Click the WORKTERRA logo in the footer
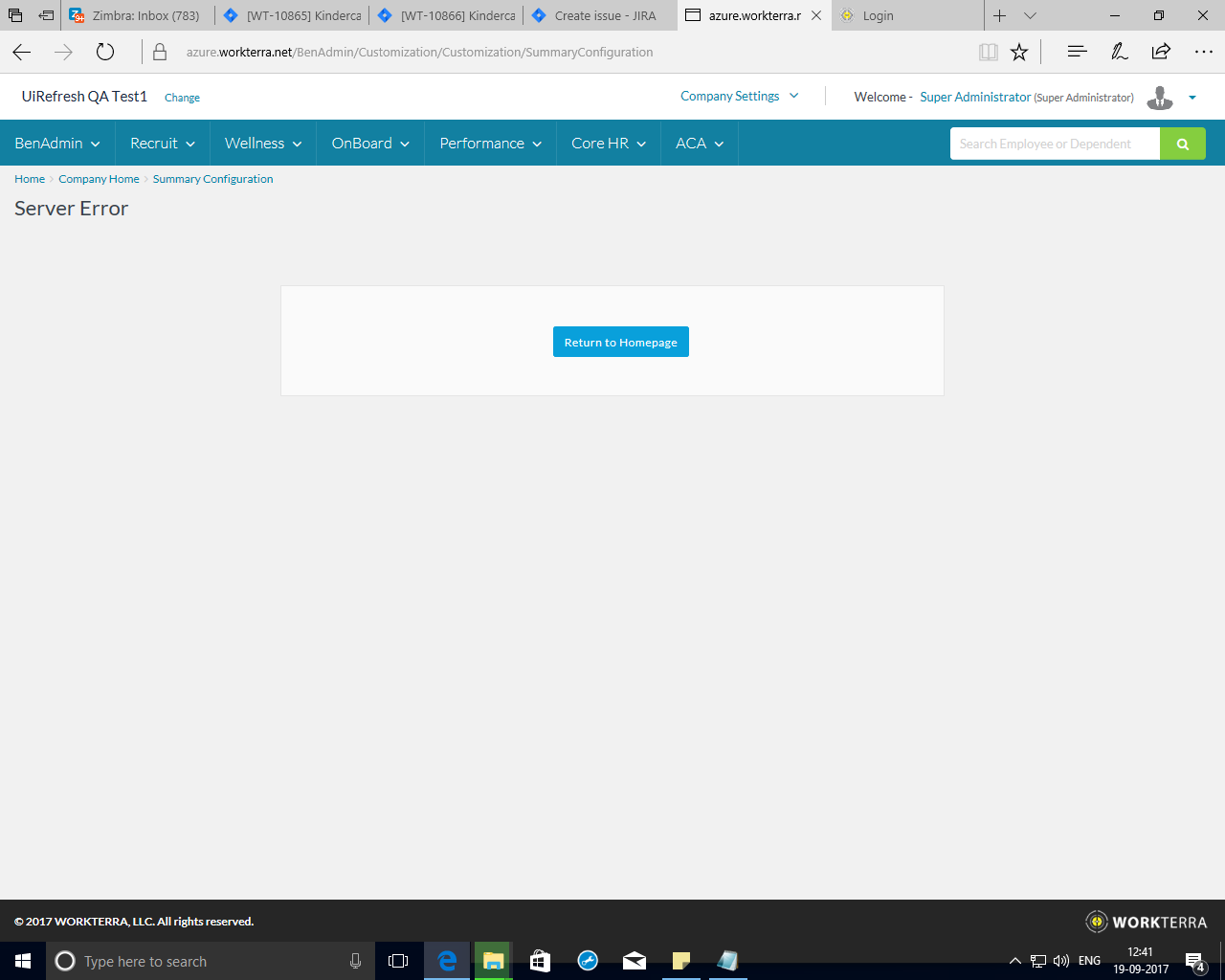Viewport: 1225px width, 980px height. point(1146,922)
